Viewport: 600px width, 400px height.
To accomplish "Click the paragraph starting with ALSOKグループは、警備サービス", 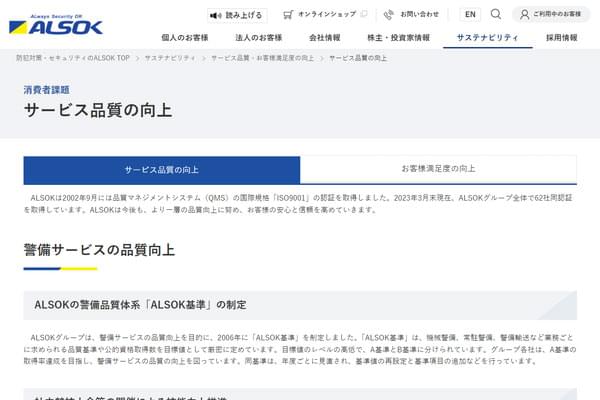I will coord(300,349).
